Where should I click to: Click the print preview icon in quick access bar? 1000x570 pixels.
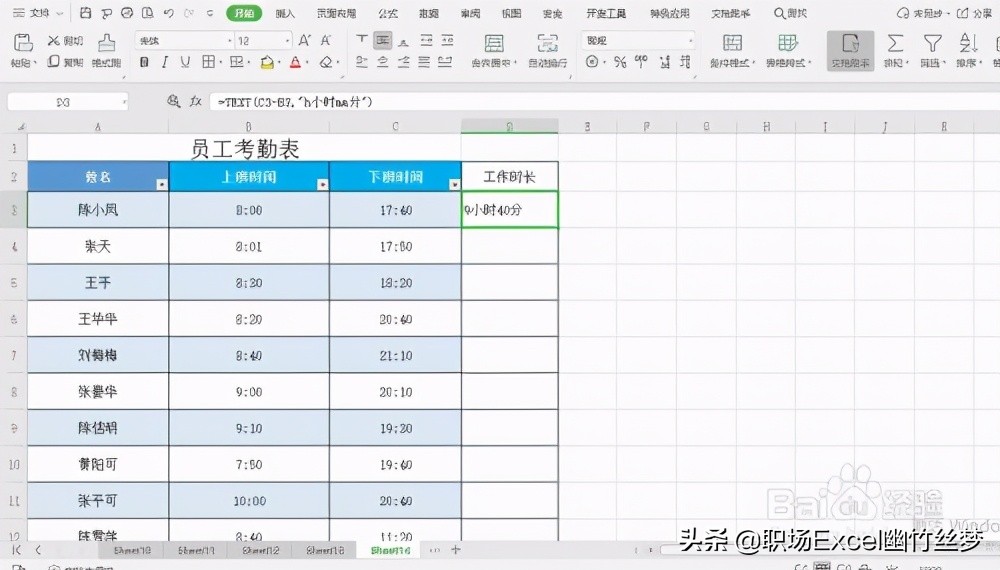point(147,13)
